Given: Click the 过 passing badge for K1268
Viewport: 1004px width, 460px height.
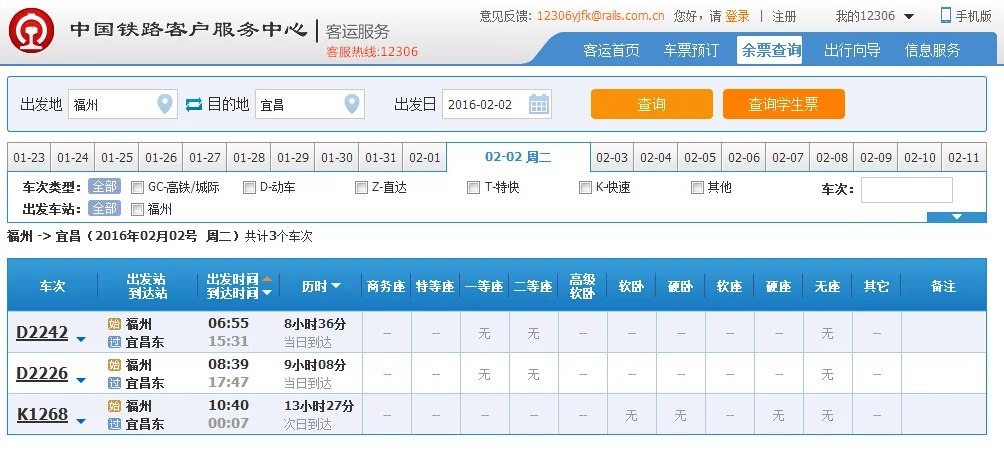Looking at the screenshot, I should pyautogui.click(x=115, y=424).
